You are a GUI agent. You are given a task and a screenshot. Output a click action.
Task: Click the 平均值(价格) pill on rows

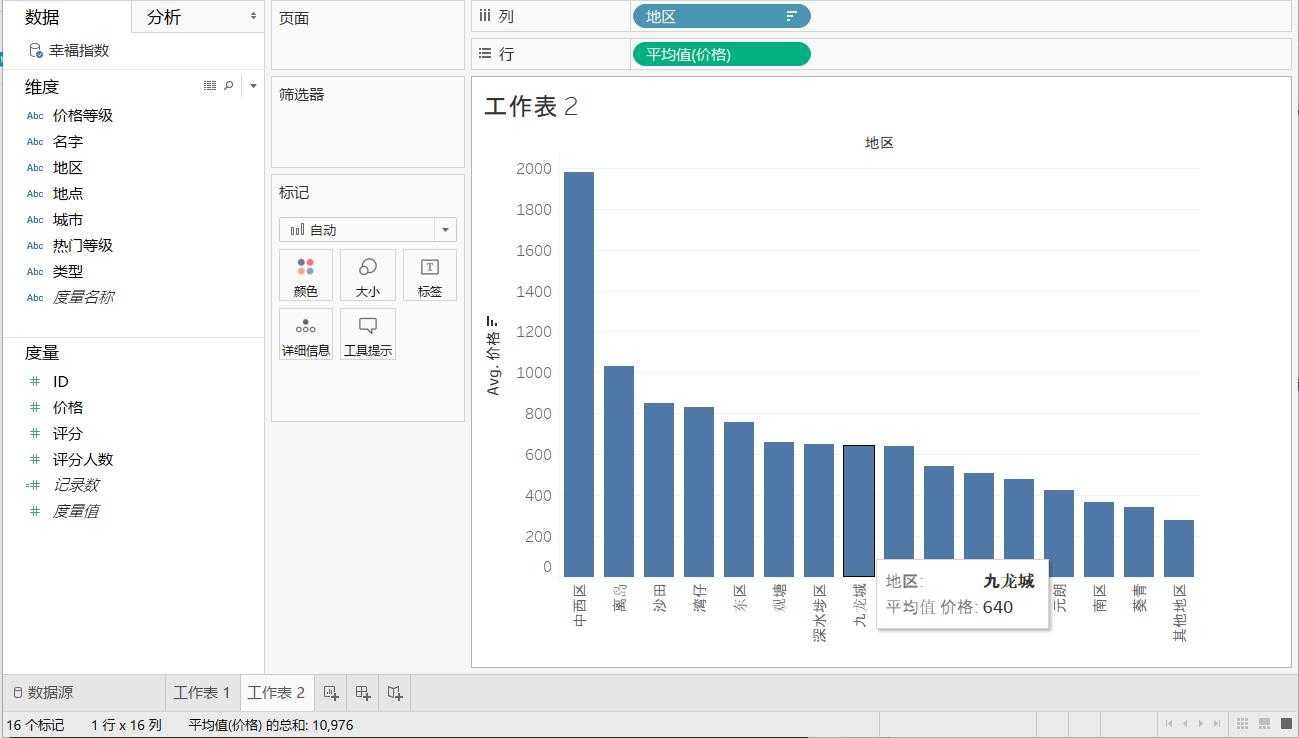click(x=721, y=54)
